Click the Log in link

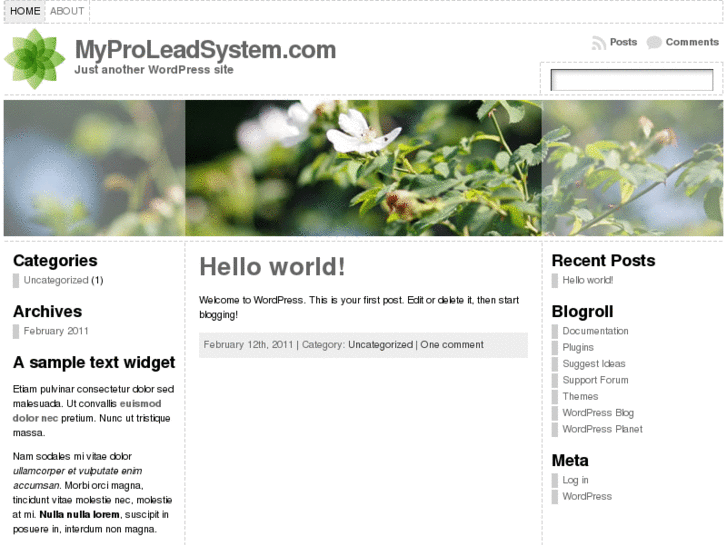point(575,480)
